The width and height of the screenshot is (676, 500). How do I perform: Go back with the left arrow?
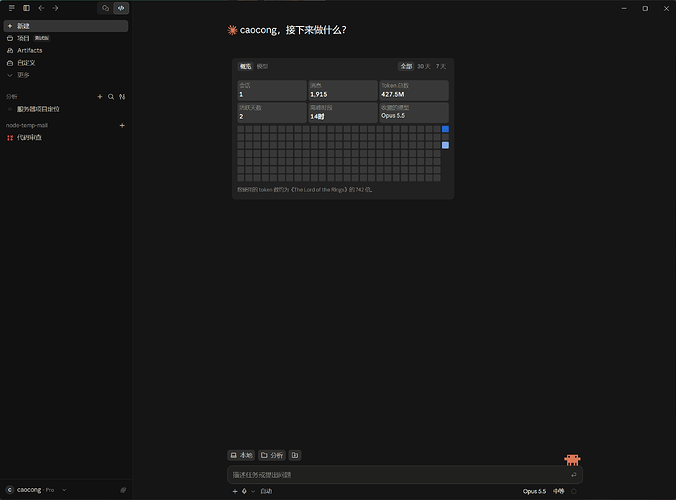pos(41,8)
